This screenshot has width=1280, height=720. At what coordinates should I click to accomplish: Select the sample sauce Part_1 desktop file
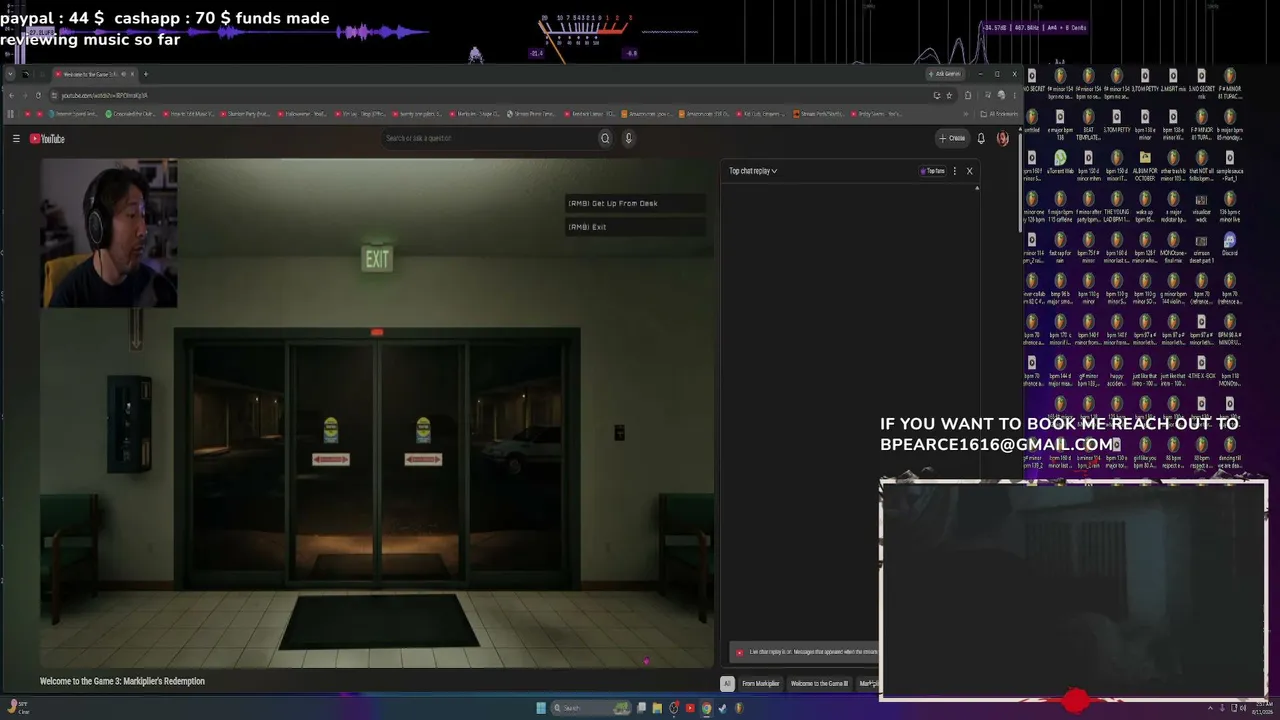click(x=1229, y=164)
